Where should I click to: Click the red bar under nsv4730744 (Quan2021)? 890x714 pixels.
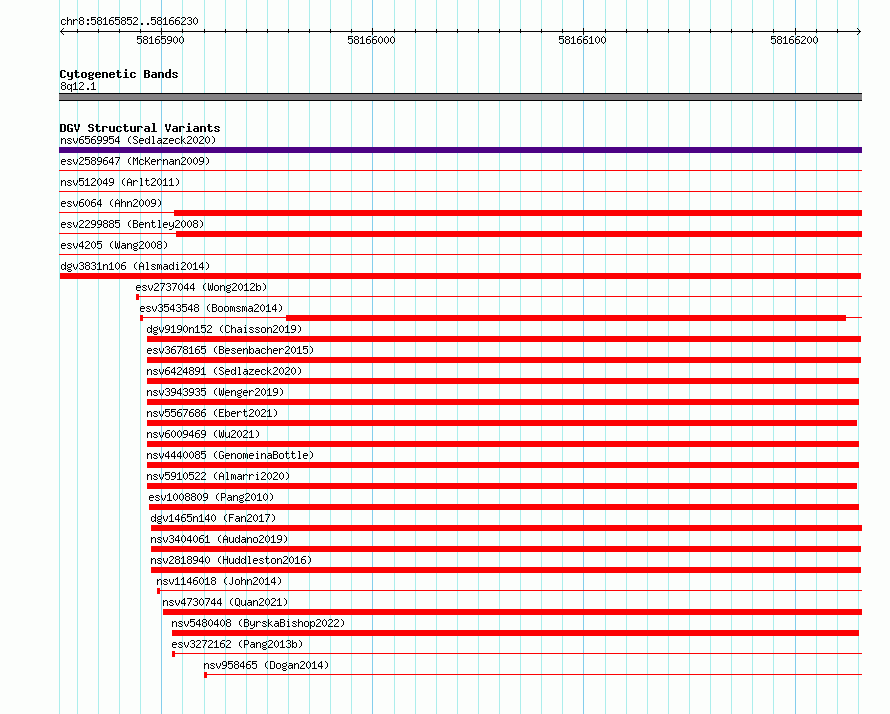[x=513, y=612]
